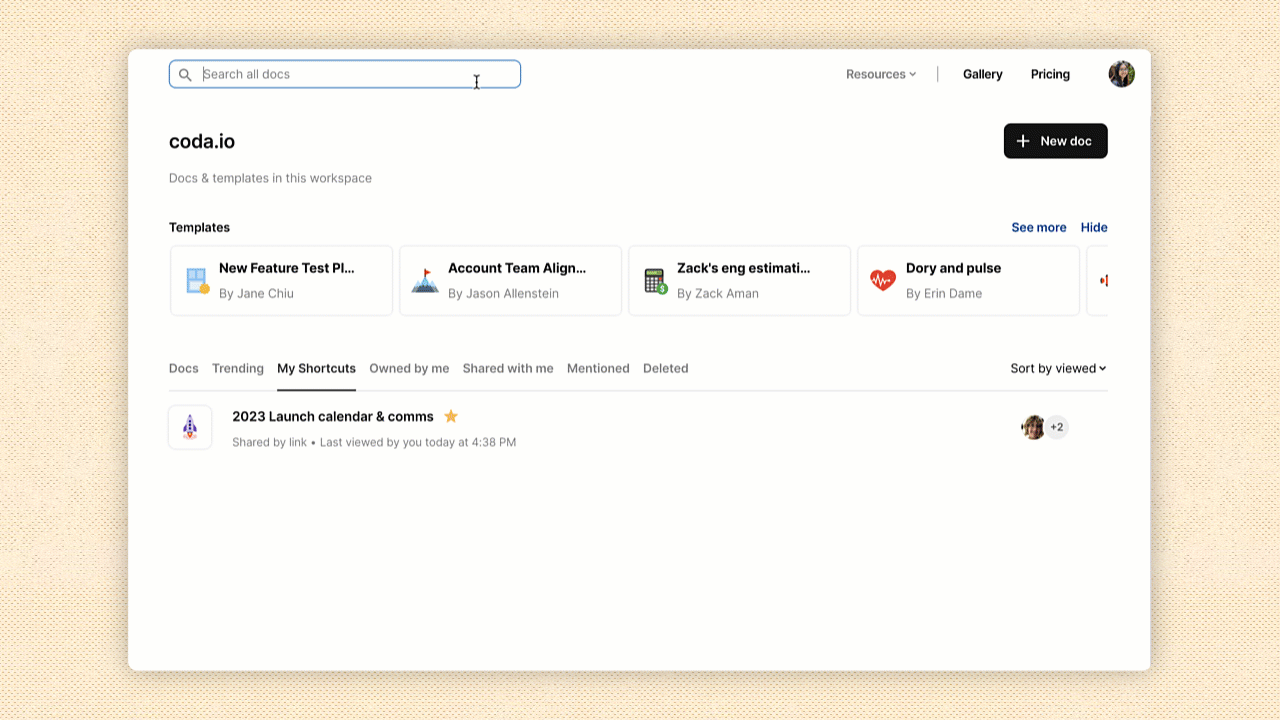The image size is (1280, 720).
Task: Click the heart pulse Dory icon
Action: click(x=883, y=281)
